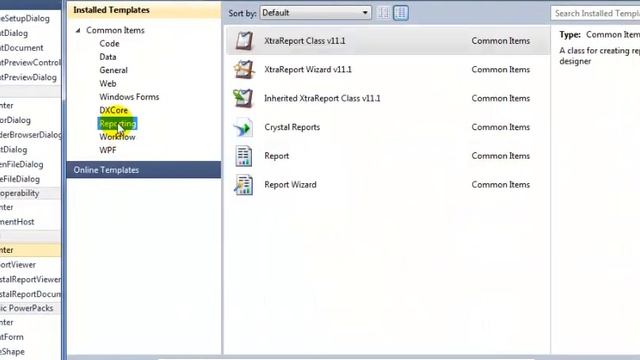The height and width of the screenshot is (360, 640).
Task: Select the XtraReport Wizard v11.1 icon
Action: pyautogui.click(x=244, y=69)
